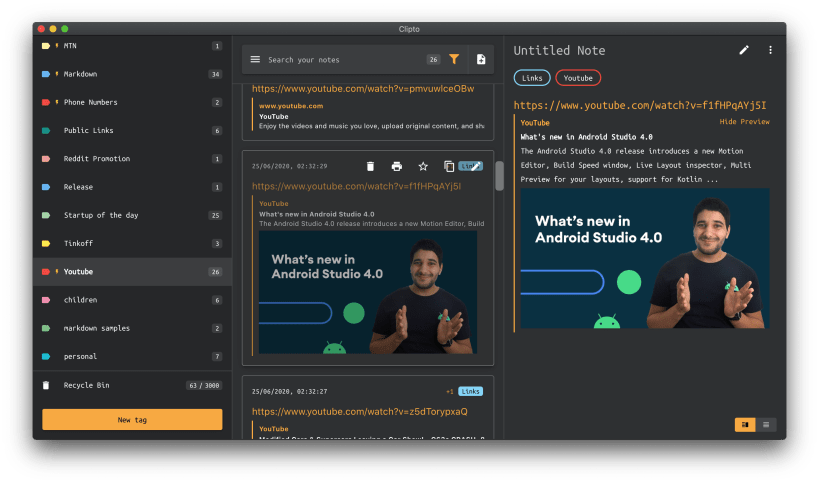Click the cyan personal tag label icon
This screenshot has height=483, width=819.
coord(46,356)
